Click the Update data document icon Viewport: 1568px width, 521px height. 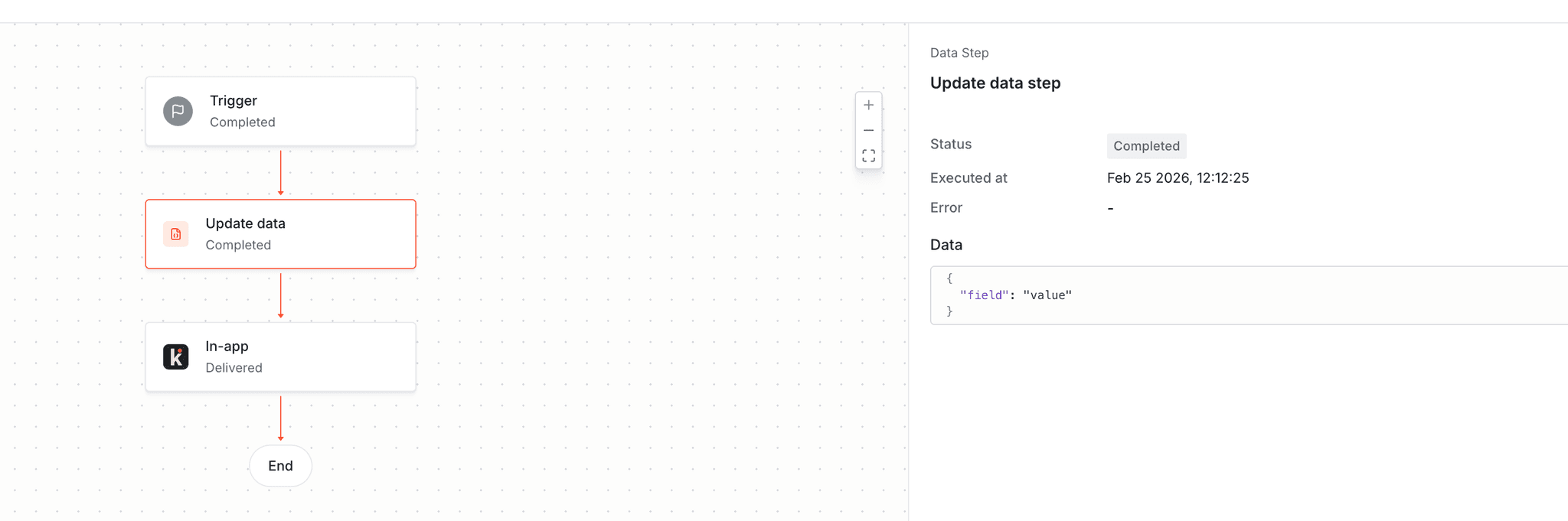176,234
